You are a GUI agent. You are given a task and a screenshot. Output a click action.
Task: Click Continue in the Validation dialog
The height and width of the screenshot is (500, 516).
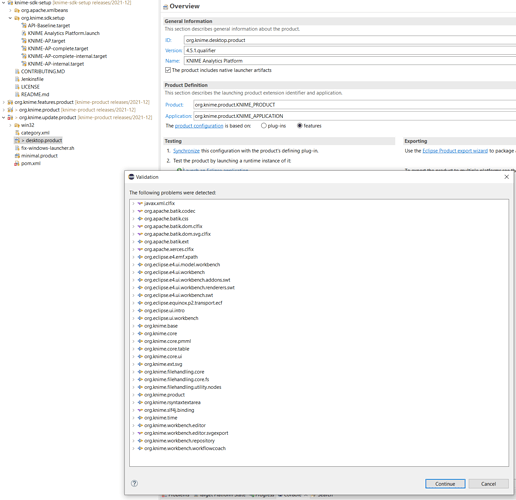coord(445,484)
